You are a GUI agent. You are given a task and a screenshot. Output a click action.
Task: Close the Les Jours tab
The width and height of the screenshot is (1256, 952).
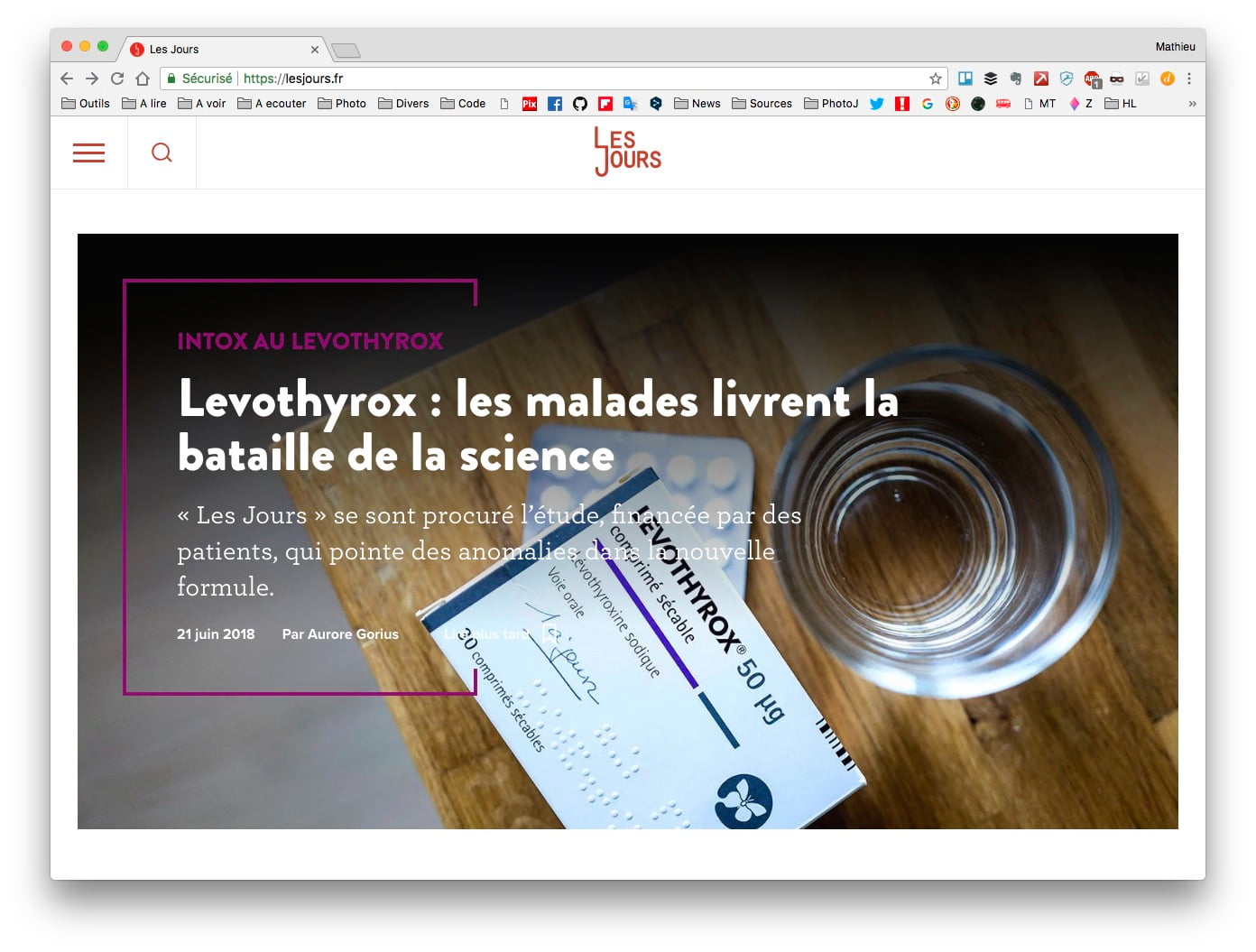pos(315,50)
